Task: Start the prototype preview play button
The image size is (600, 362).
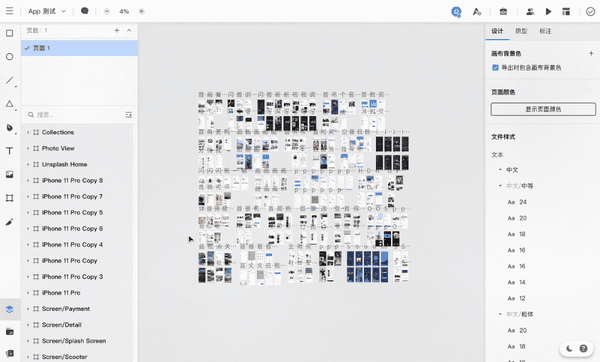Action: [x=548, y=11]
